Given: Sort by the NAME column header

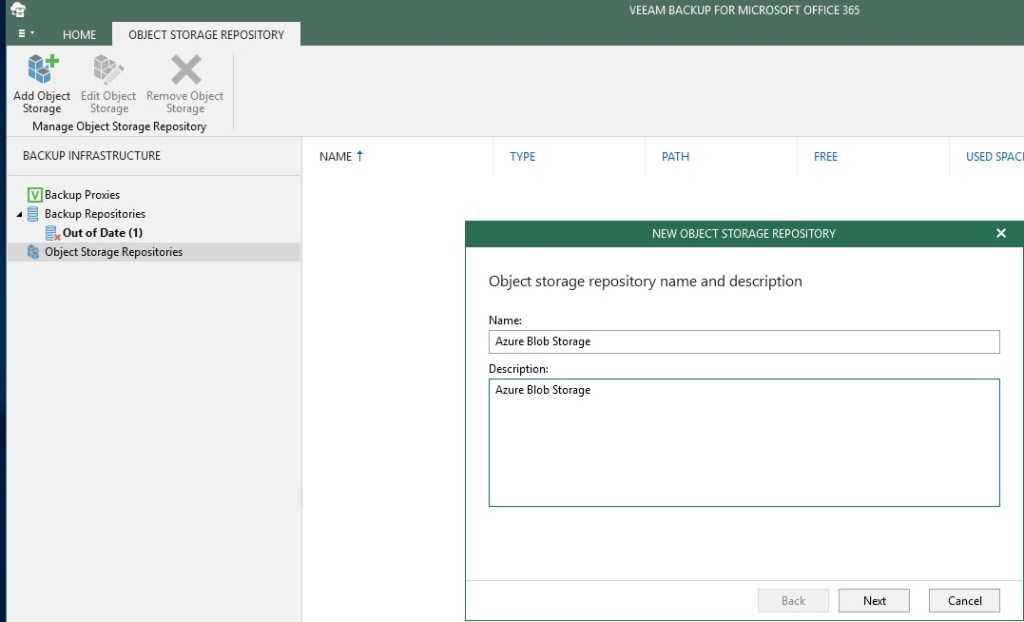Looking at the screenshot, I should [335, 157].
